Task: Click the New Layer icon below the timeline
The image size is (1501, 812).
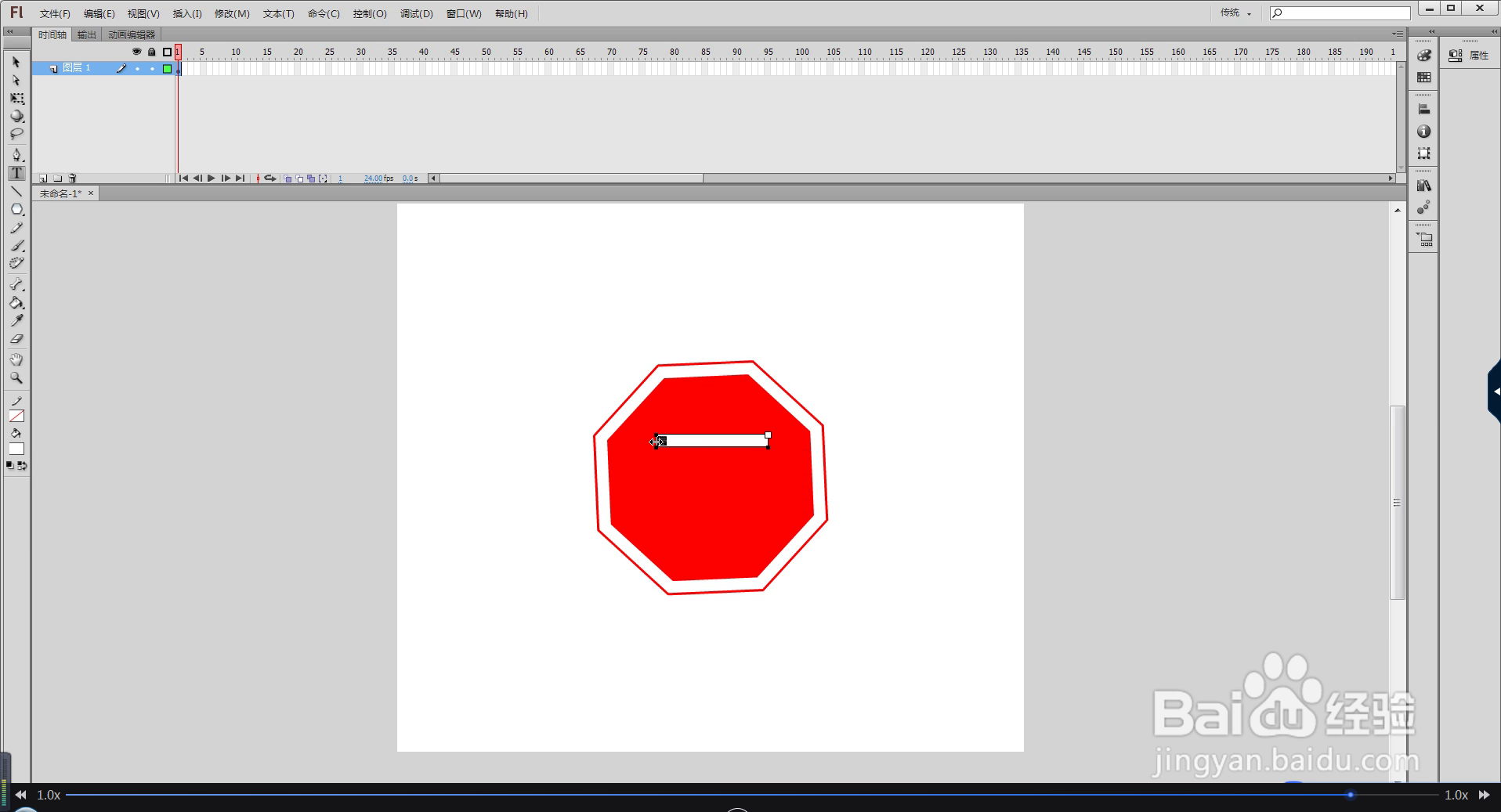Action: 42,179
